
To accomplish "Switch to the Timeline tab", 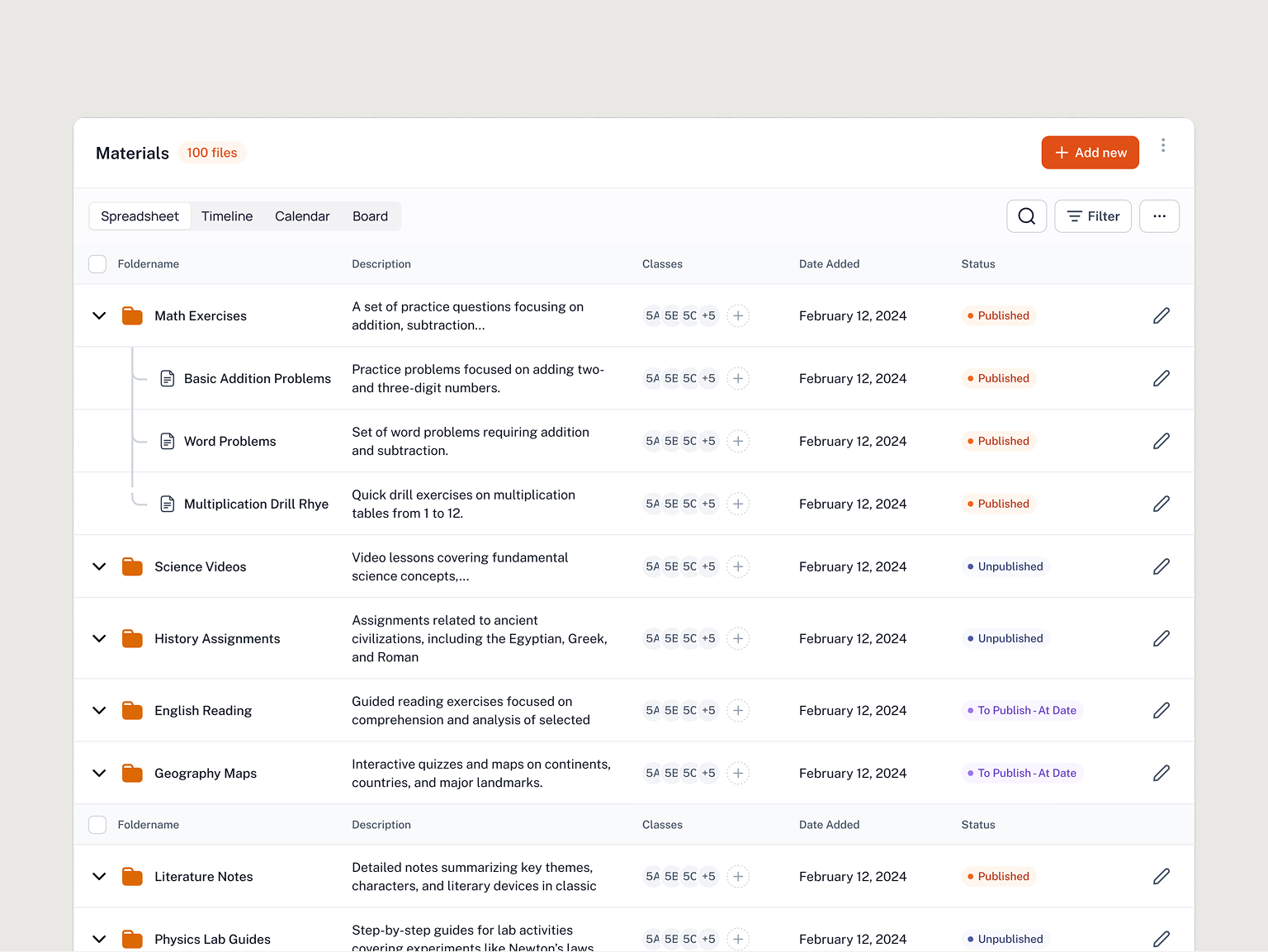I will [x=226, y=216].
